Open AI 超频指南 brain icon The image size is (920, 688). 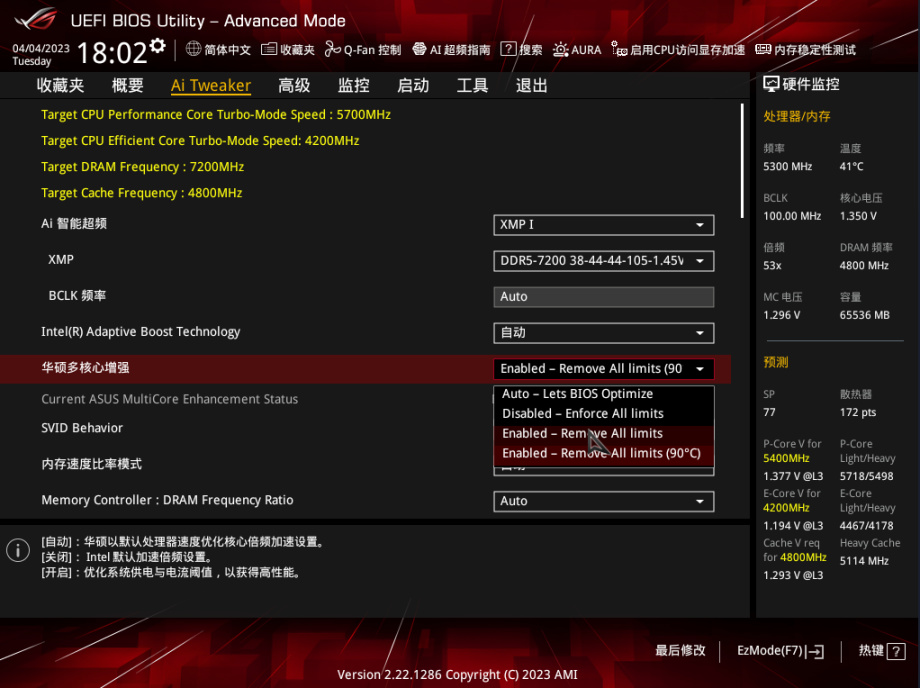click(419, 49)
